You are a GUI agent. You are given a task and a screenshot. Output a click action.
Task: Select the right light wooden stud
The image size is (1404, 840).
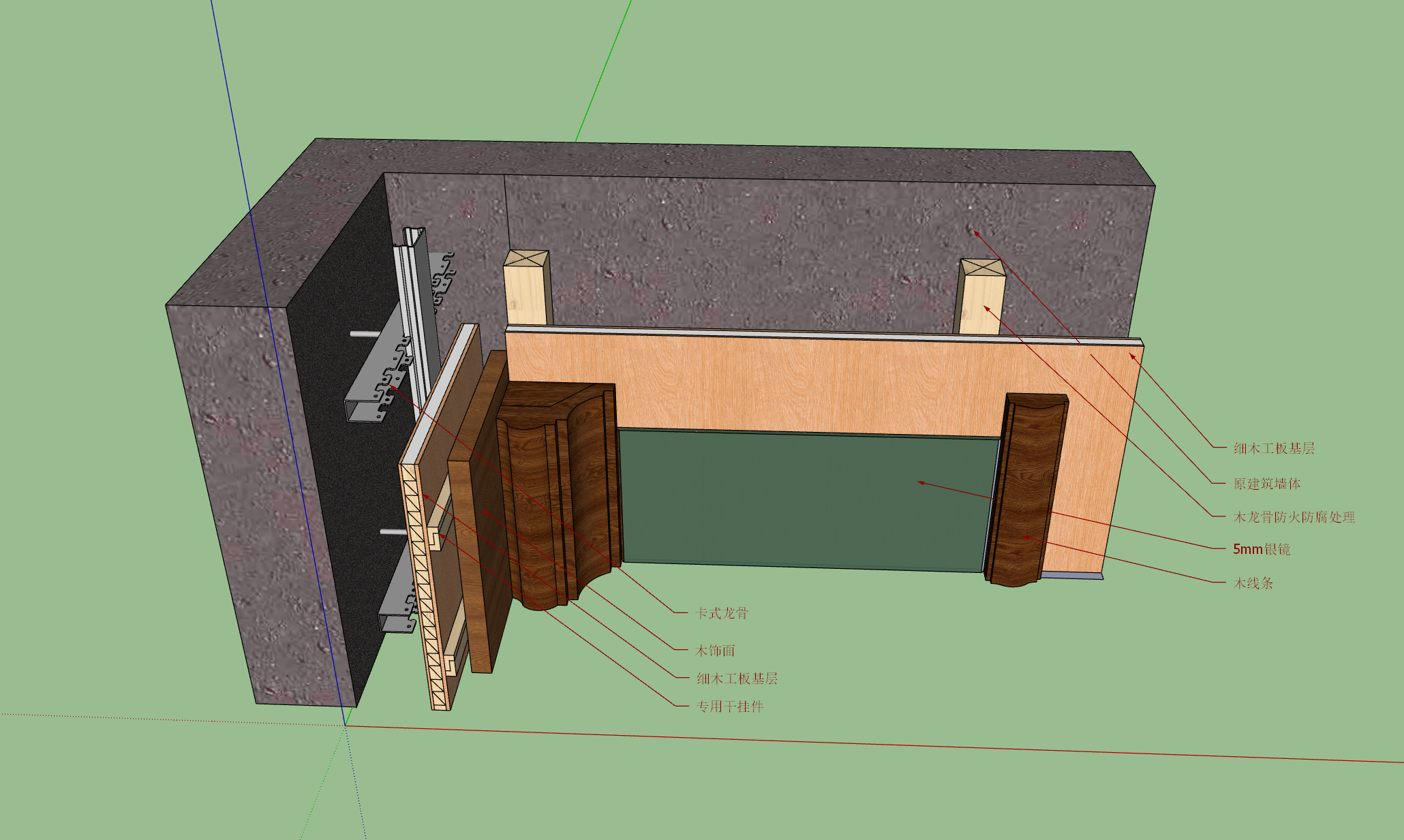[x=981, y=296]
